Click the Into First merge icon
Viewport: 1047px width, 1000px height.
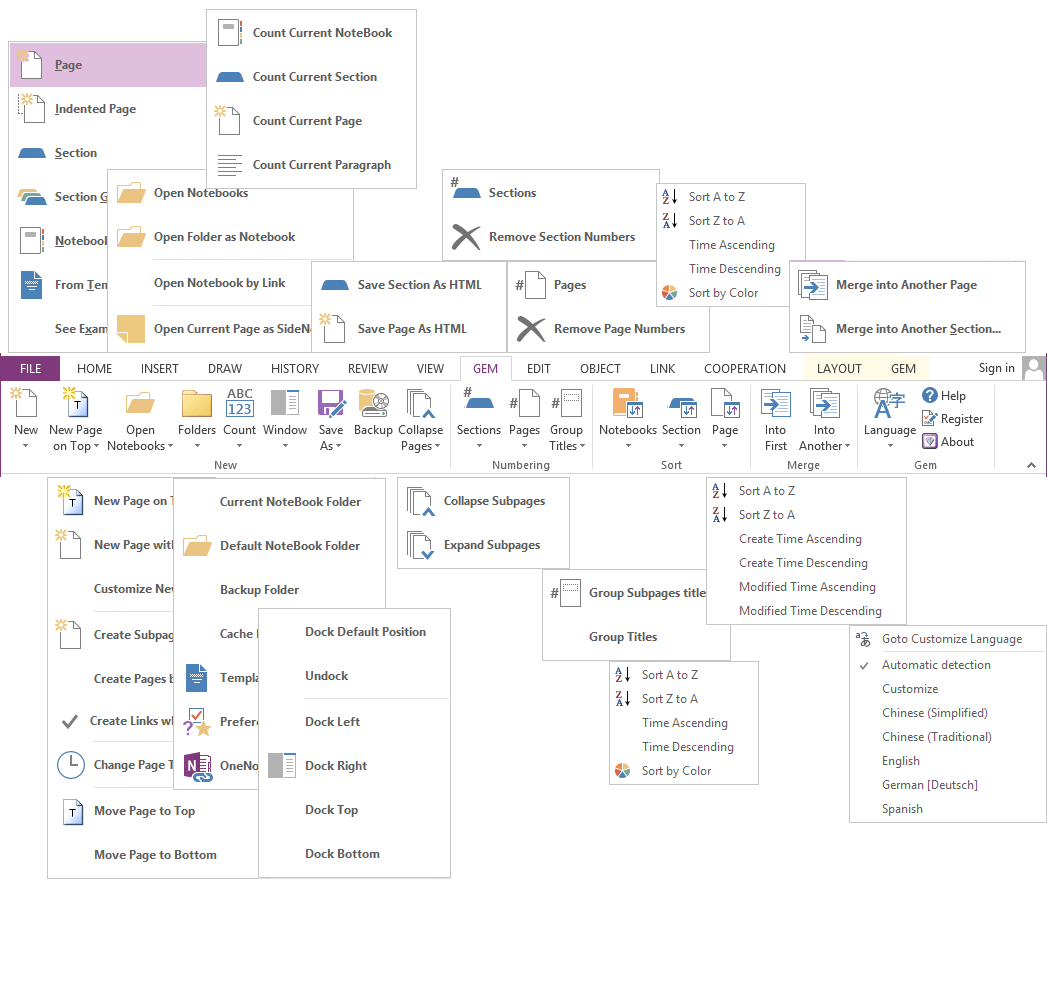click(776, 405)
